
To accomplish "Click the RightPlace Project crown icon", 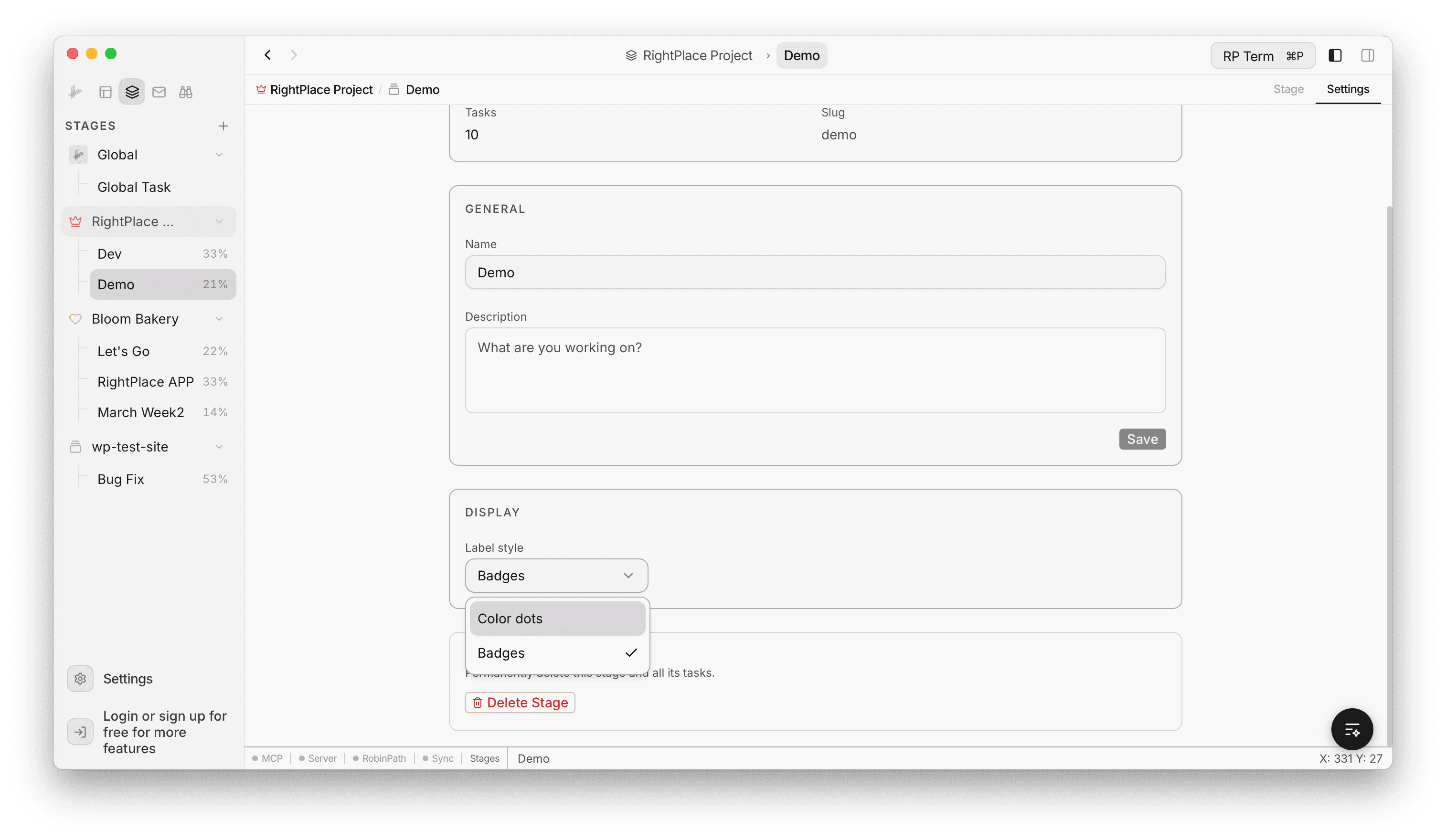I will pos(76,221).
